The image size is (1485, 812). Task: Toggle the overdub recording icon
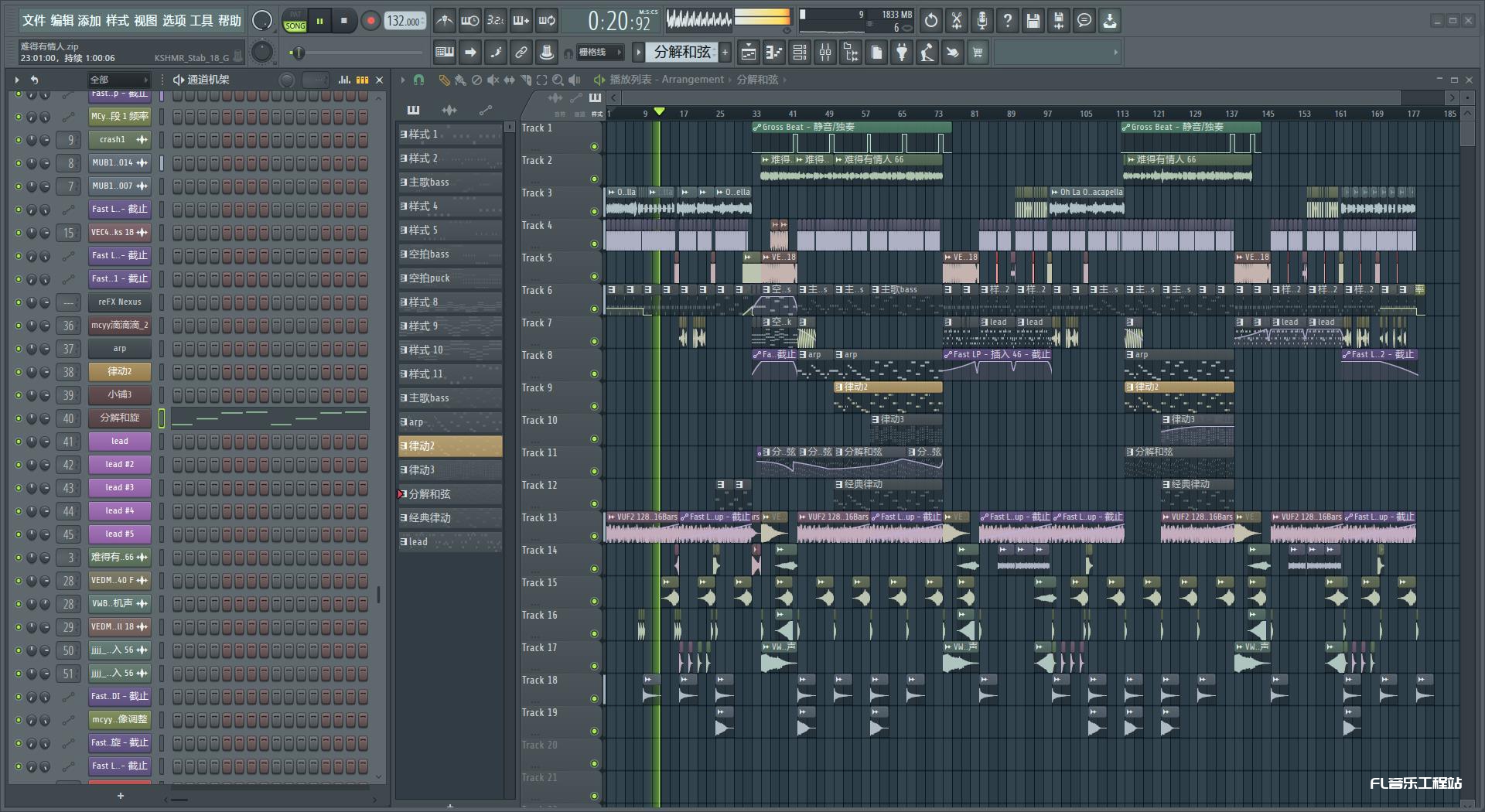(521, 21)
